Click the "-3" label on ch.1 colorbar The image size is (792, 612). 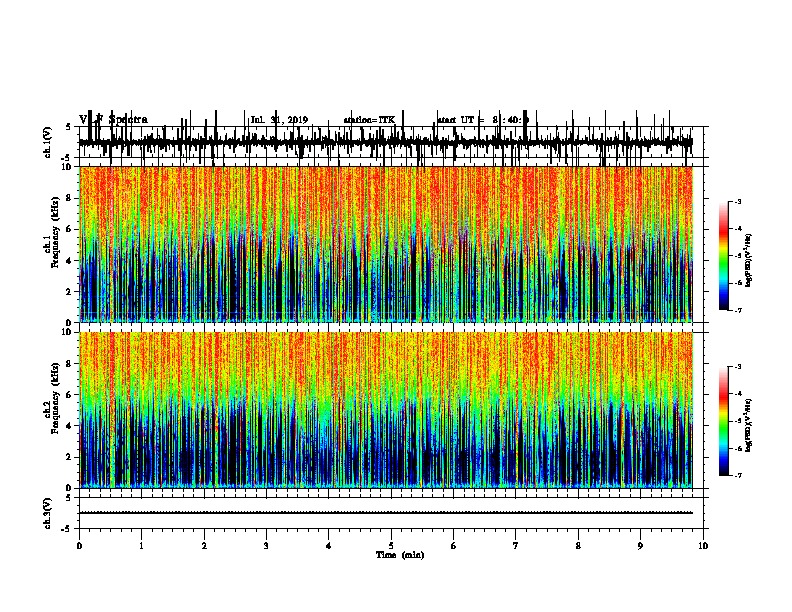point(738,202)
